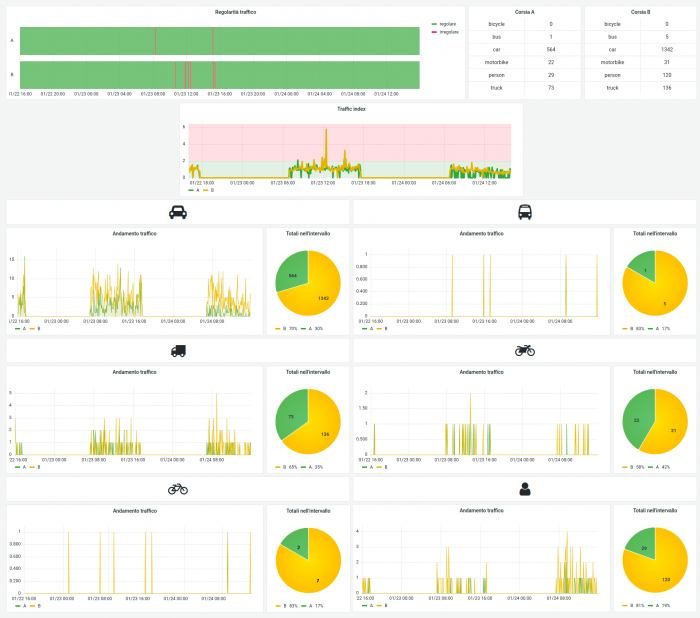Select the car row in Corsia A table
This screenshot has width=700, height=618.
tap(524, 49)
